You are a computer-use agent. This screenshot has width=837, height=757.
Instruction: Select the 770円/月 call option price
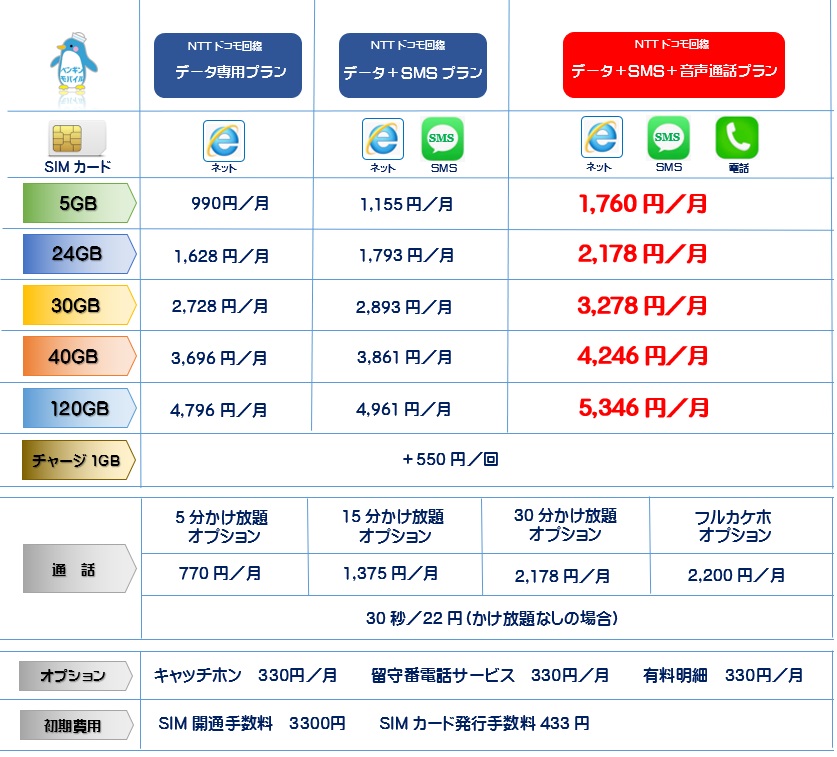[x=220, y=573]
